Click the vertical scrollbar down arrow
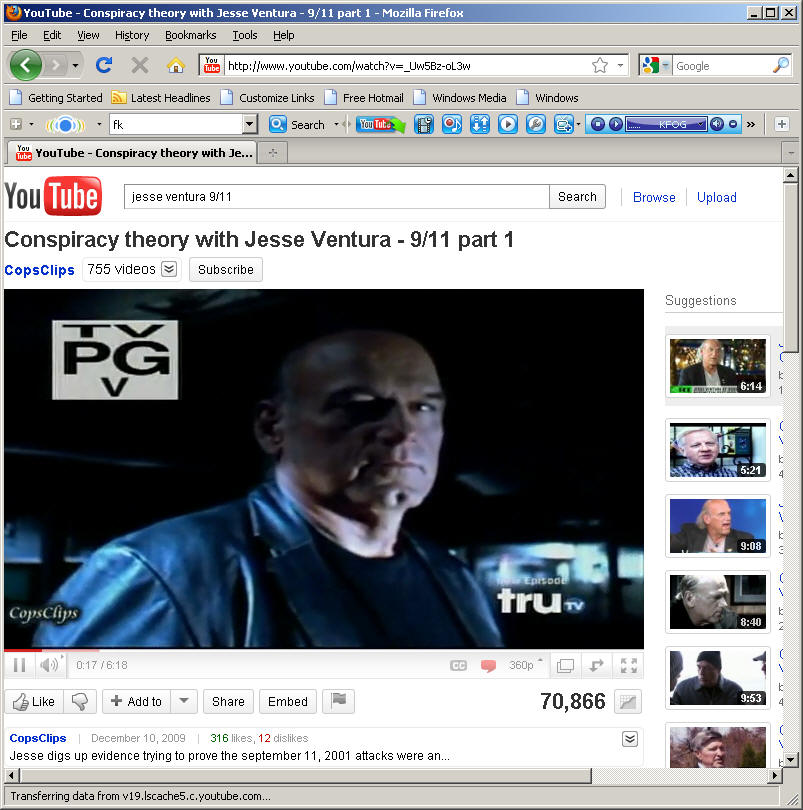The width and height of the screenshot is (803, 810). tap(790, 760)
